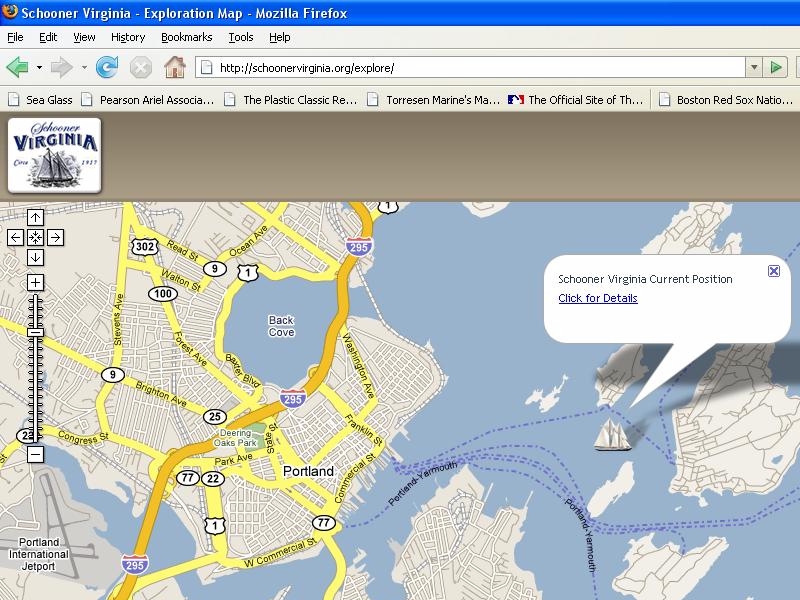The width and height of the screenshot is (800, 600).
Task: Click the route 302 shield on map
Action: coord(145,247)
